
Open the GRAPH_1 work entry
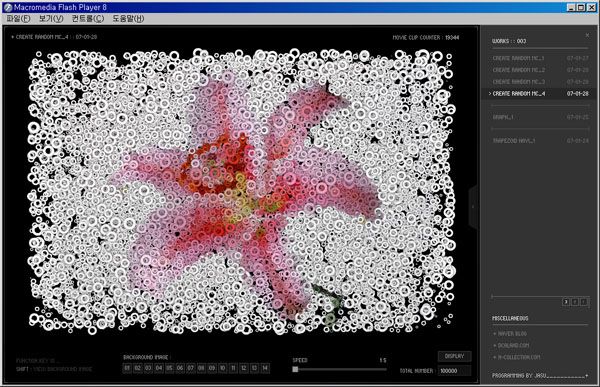[540, 117]
